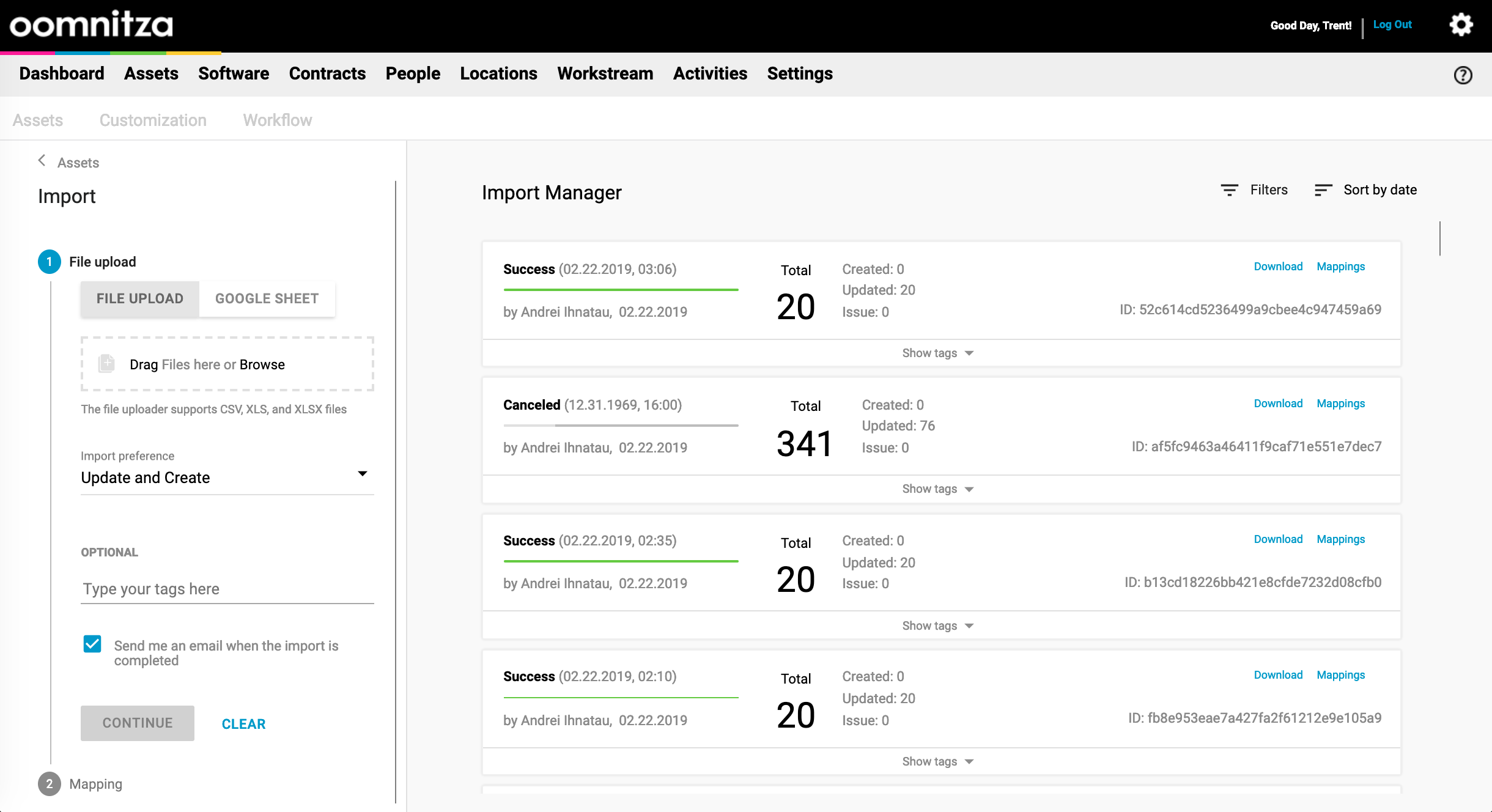Click the Filters icon

pos(1229,190)
